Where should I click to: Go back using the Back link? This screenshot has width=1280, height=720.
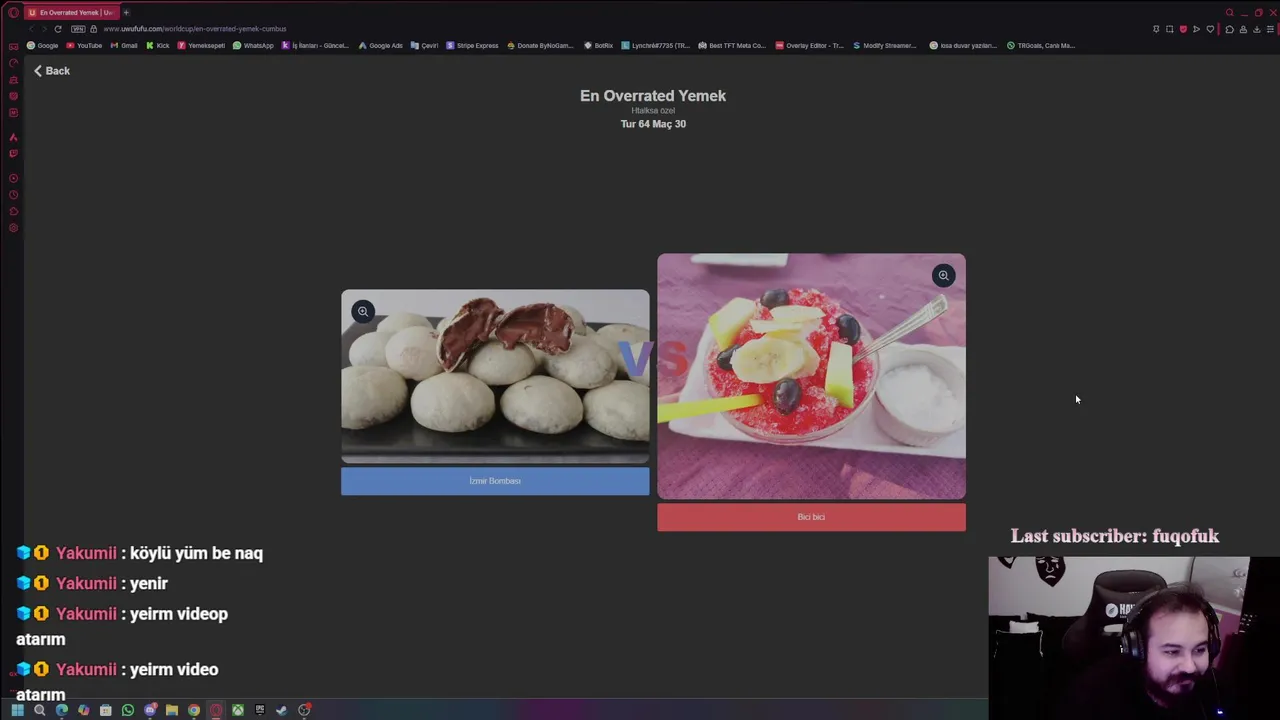(51, 71)
